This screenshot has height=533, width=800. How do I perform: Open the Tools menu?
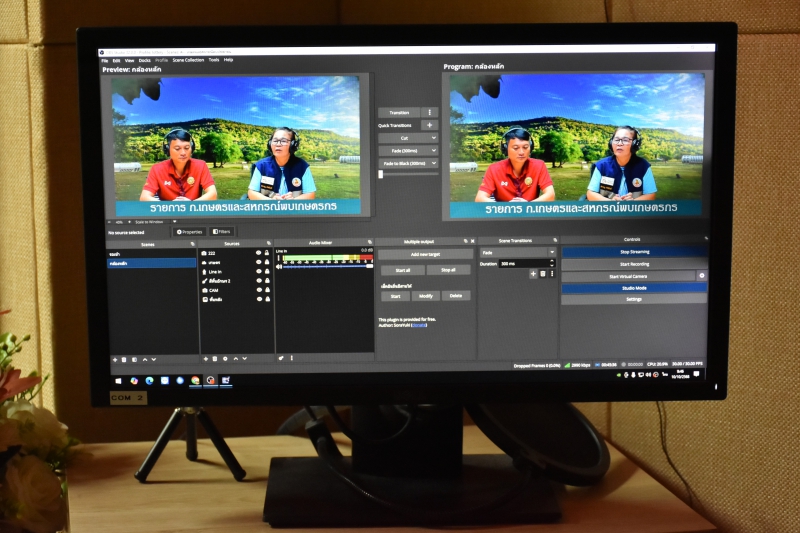point(213,60)
